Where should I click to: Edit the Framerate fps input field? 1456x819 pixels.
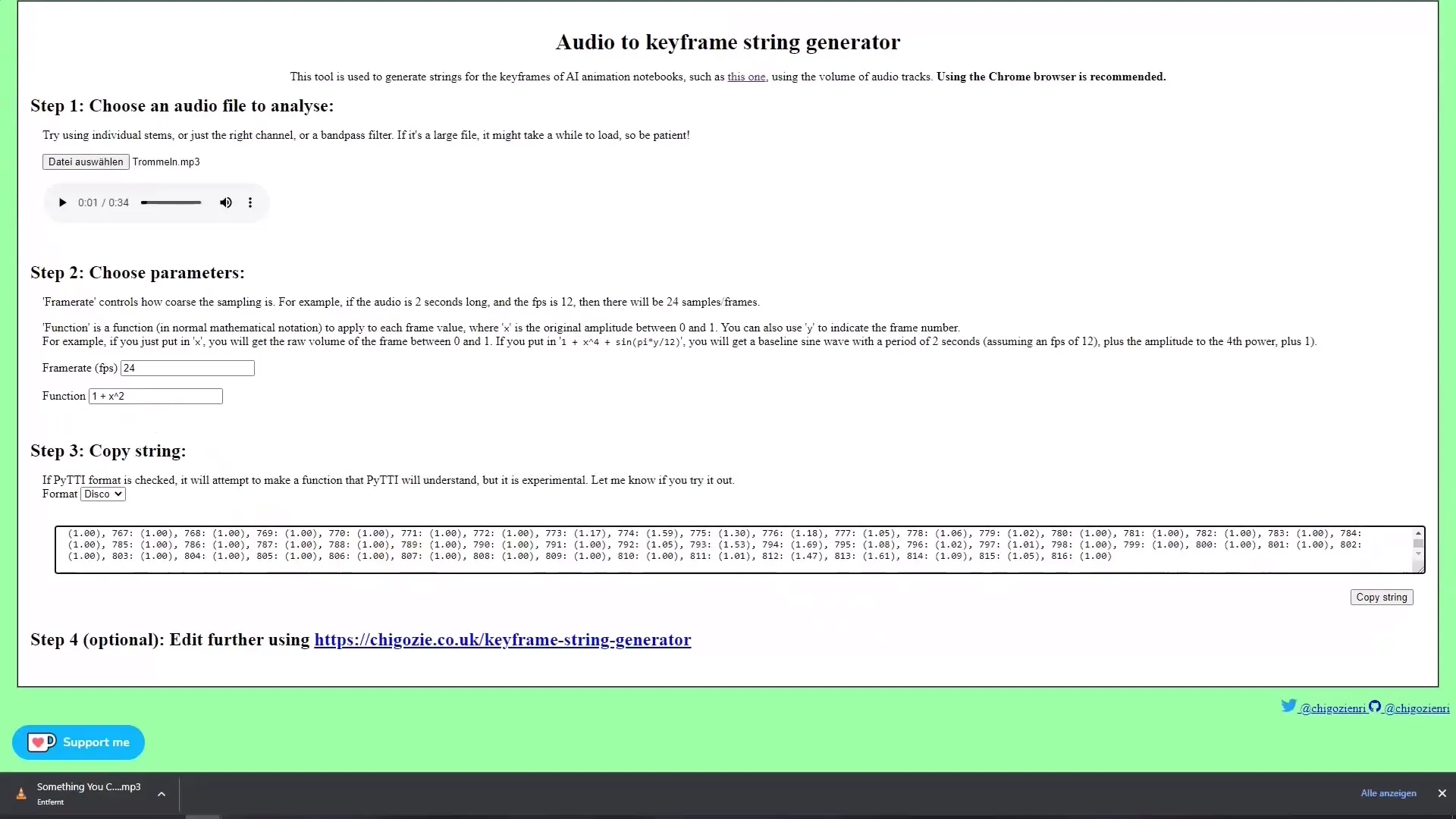(187, 367)
